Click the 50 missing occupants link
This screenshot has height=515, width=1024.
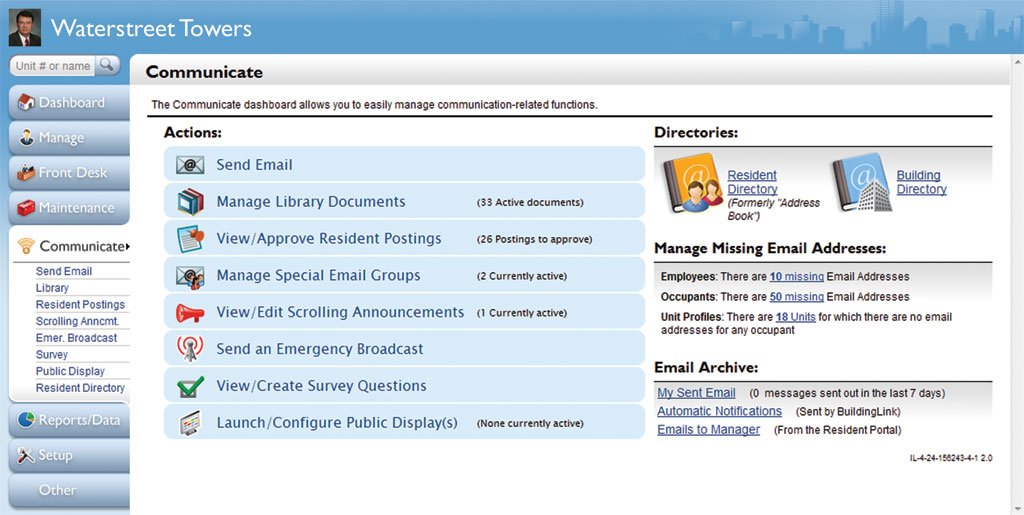click(796, 297)
